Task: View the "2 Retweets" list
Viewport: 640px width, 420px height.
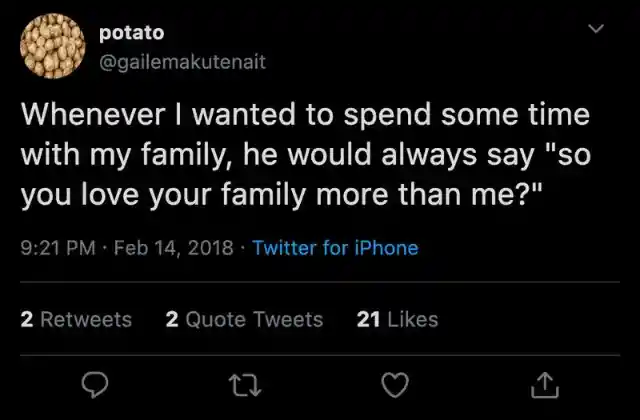Action: pyautogui.click(x=76, y=319)
